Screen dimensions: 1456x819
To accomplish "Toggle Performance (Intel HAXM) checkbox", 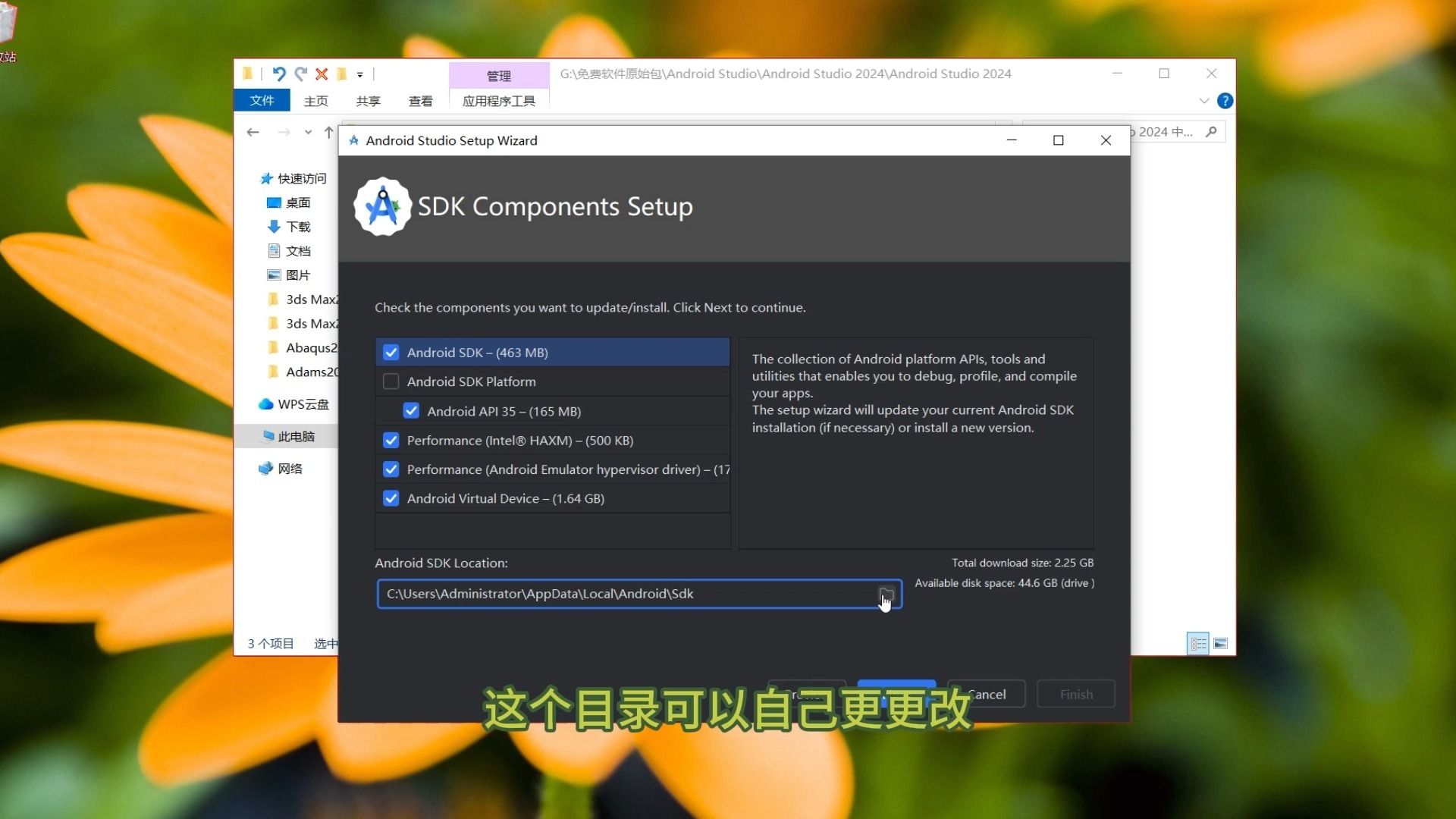I will [391, 441].
